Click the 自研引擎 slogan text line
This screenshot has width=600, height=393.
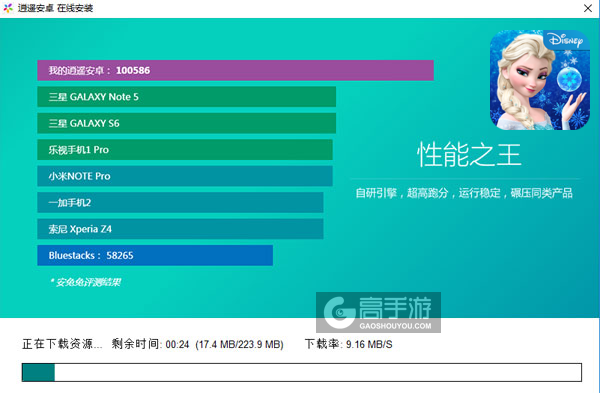pyautogui.click(x=464, y=193)
